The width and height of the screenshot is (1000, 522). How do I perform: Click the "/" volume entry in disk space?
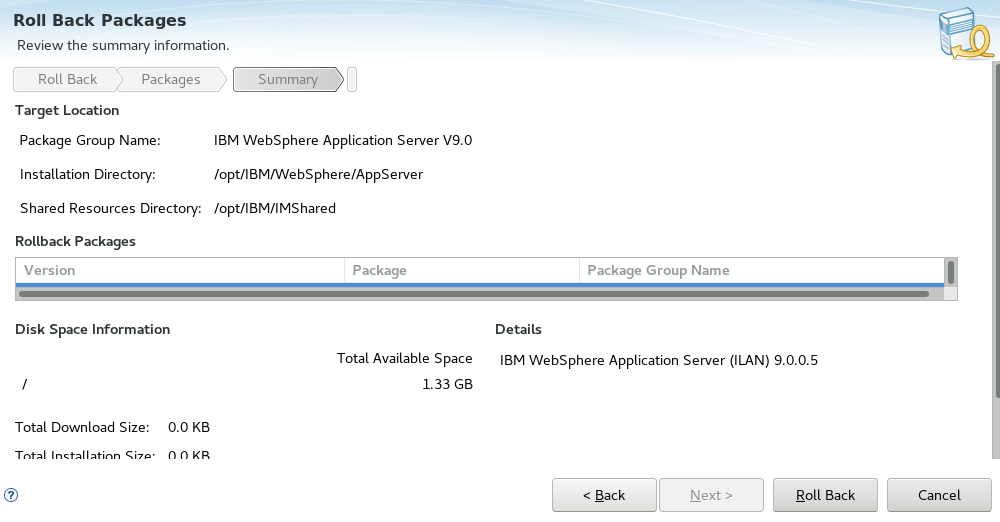click(25, 384)
